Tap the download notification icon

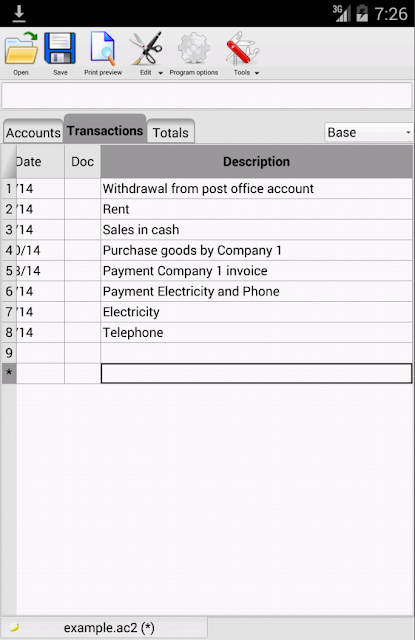coord(19,13)
